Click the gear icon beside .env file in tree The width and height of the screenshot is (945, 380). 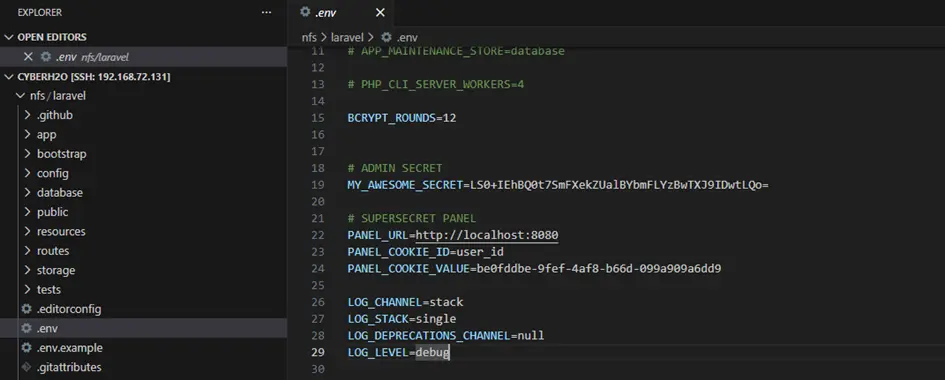click(x=26, y=328)
